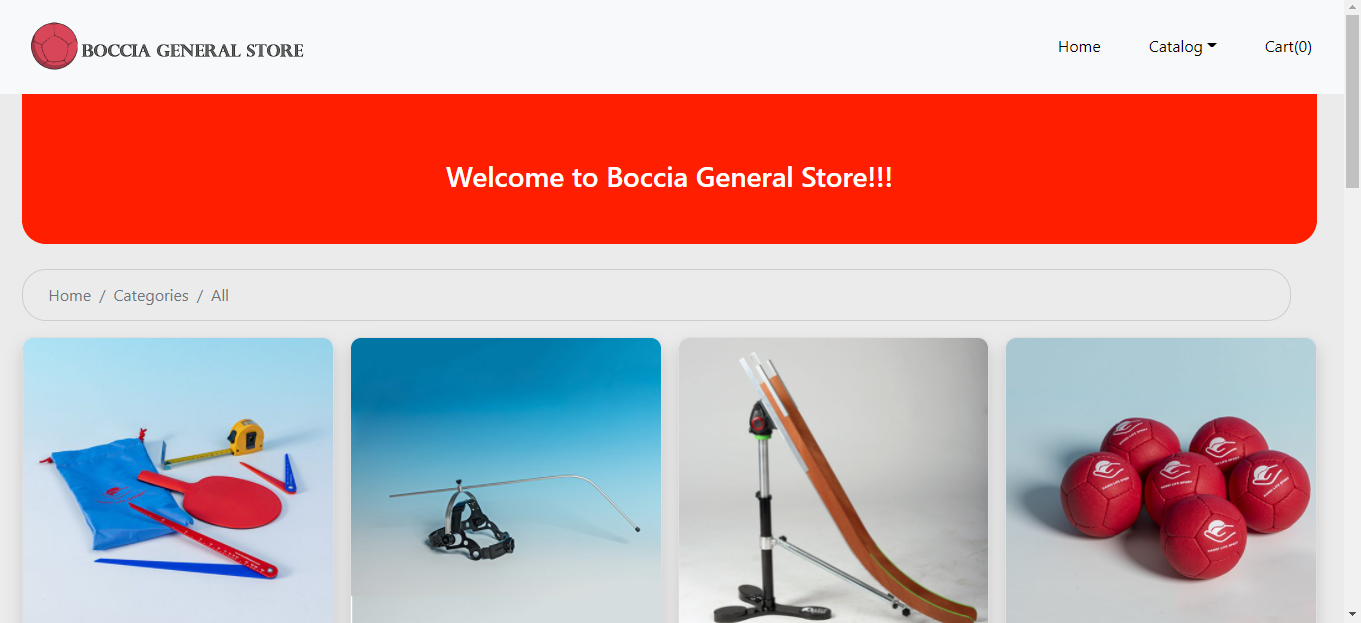Click the scrollbar down arrow
This screenshot has width=1361, height=623.
click(1352, 614)
